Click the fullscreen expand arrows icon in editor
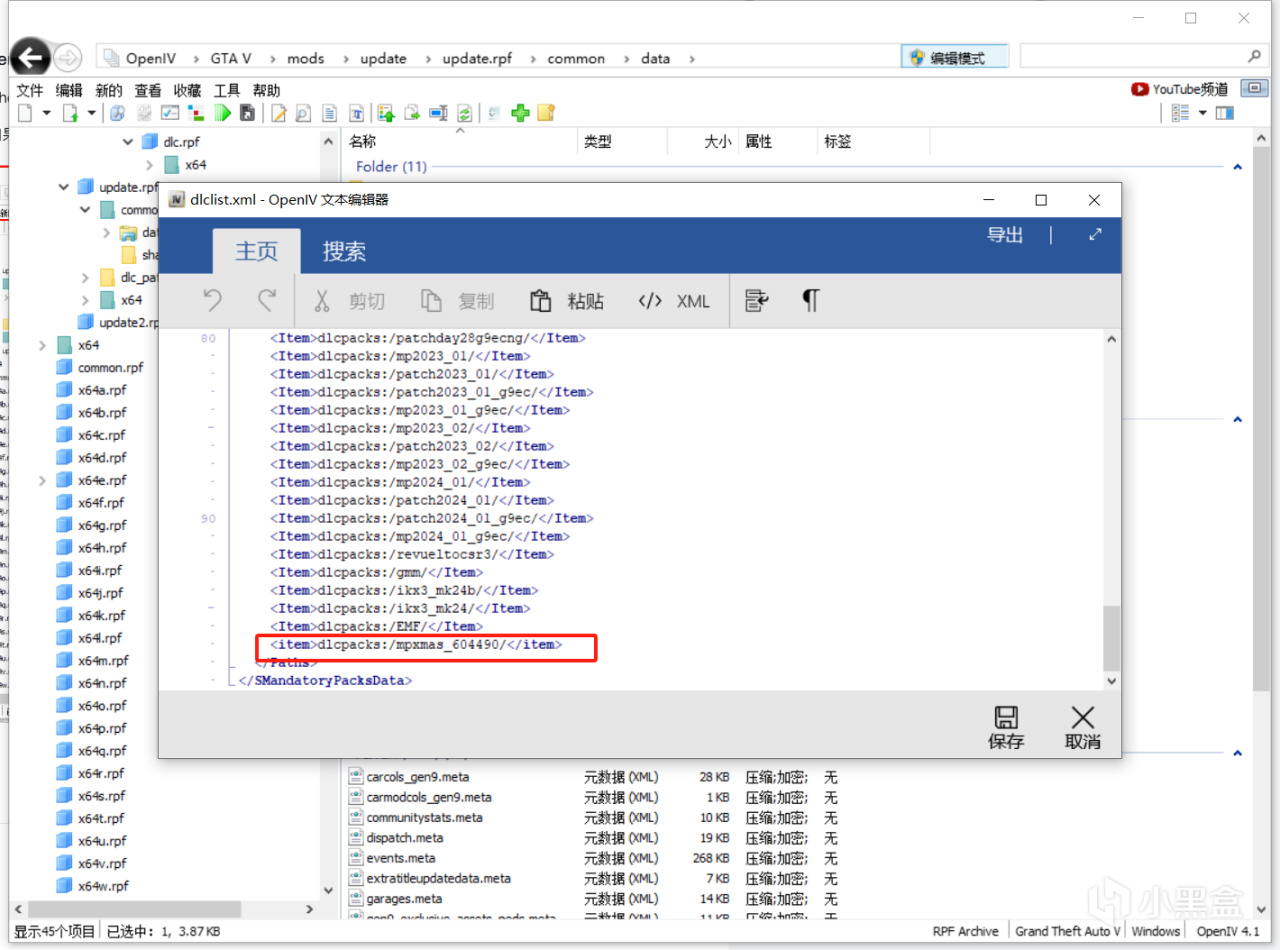Viewport: 1280px width, 950px height. [1095, 235]
